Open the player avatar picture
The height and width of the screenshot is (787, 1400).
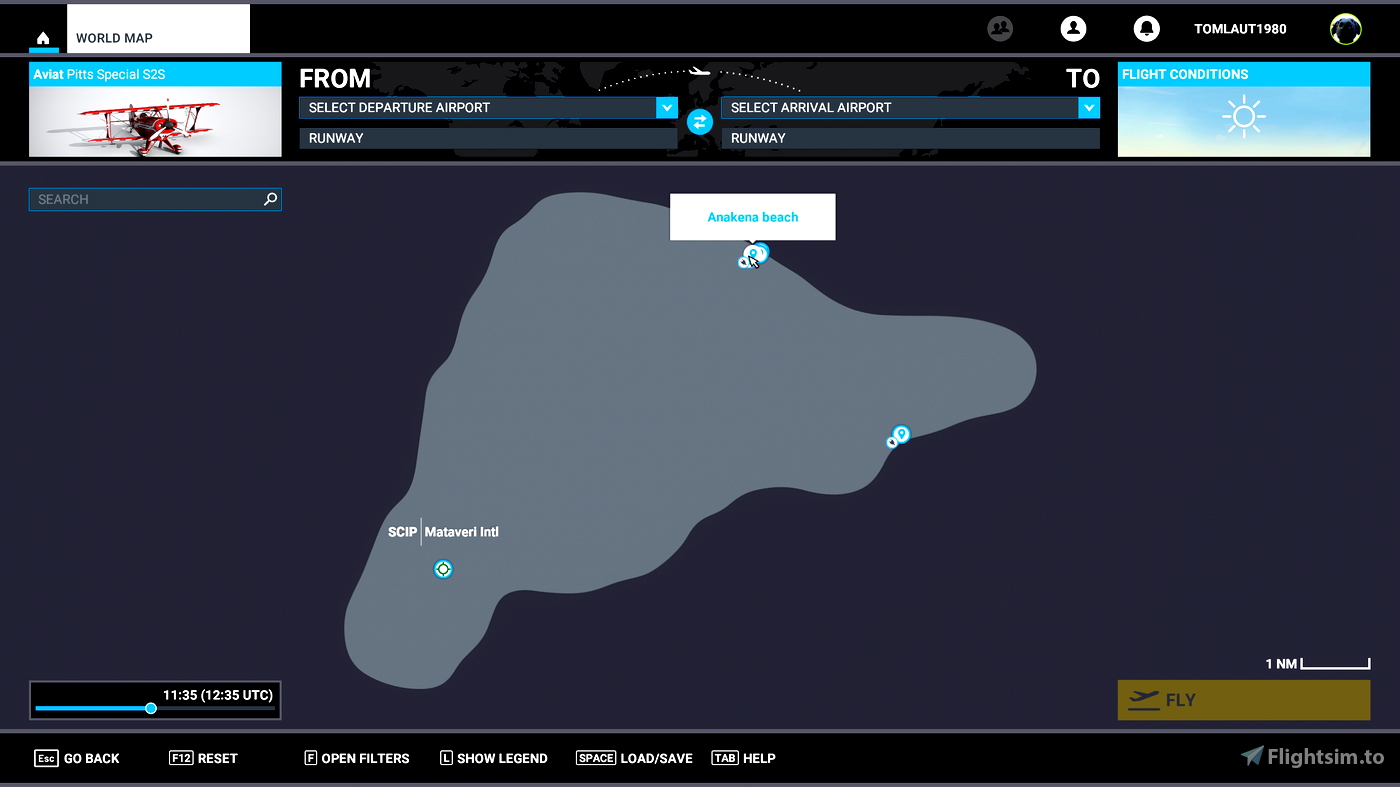(x=1346, y=29)
